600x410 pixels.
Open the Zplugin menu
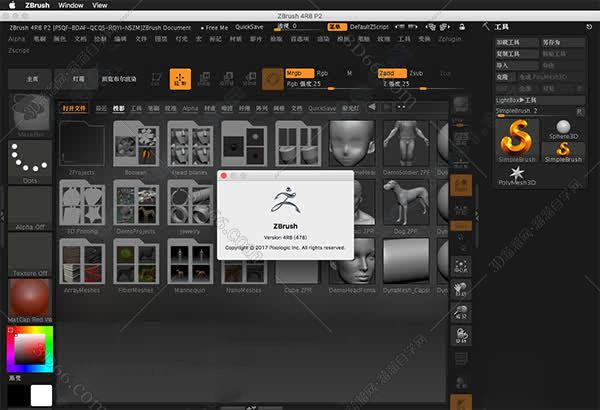450,39
